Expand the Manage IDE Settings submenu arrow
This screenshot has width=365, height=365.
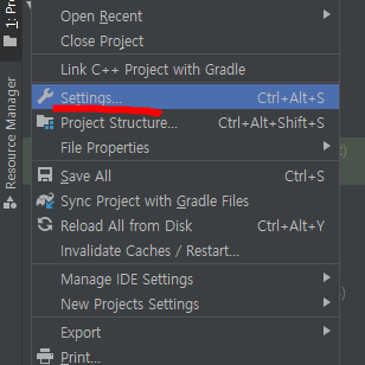pyautogui.click(x=327, y=277)
